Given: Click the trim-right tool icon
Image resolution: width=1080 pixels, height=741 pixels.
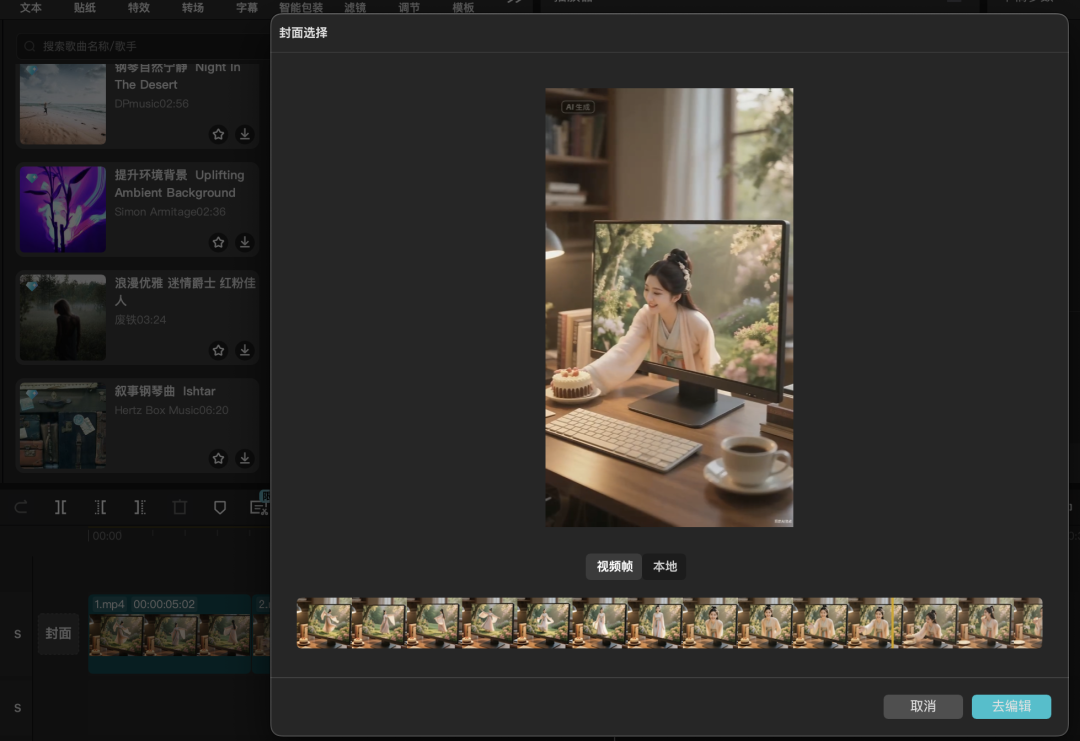Looking at the screenshot, I should coord(140,507).
